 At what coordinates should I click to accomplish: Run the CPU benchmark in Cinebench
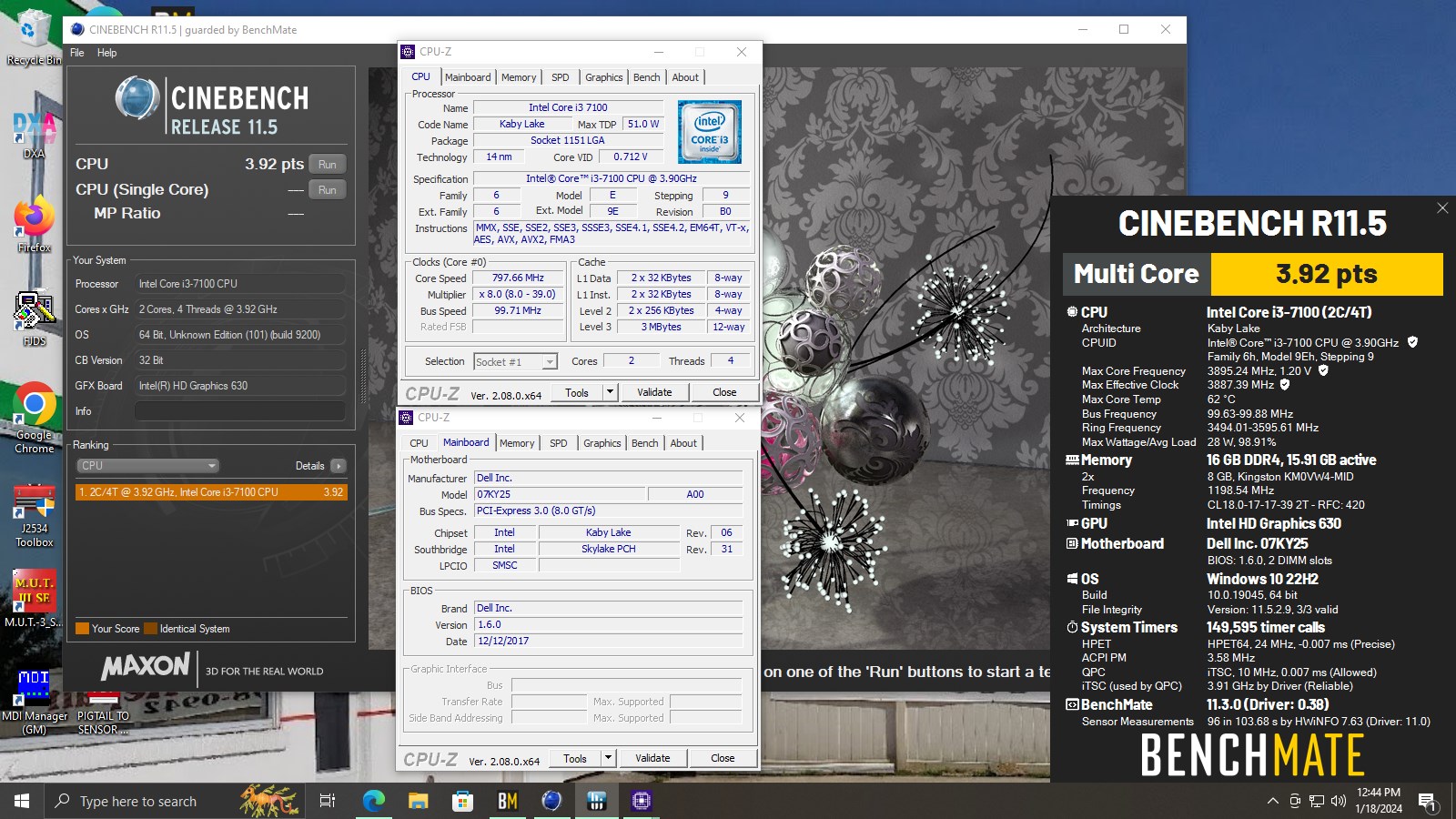(328, 165)
